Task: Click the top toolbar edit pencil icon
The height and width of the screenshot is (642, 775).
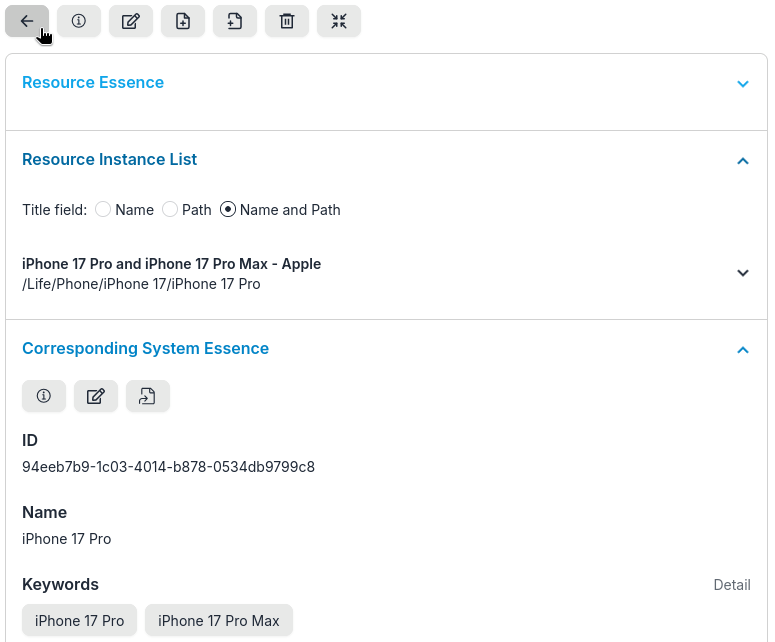Action: pyautogui.click(x=131, y=21)
